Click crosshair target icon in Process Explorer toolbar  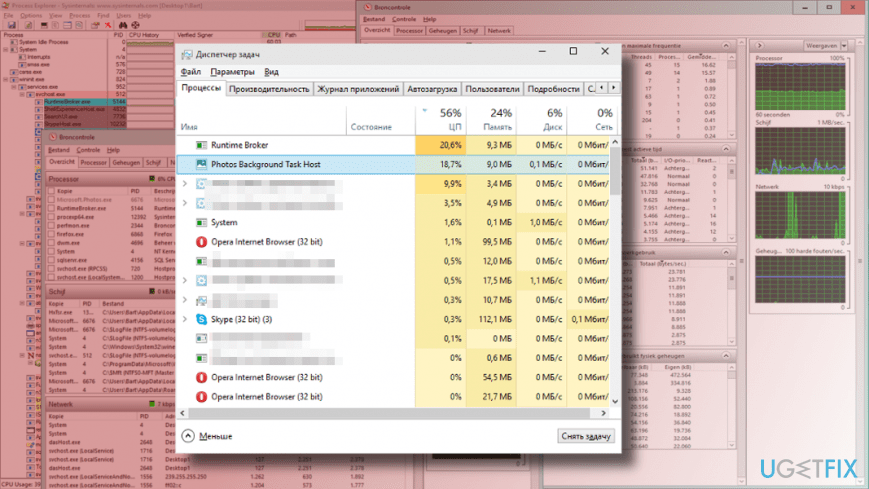[x=135, y=25]
